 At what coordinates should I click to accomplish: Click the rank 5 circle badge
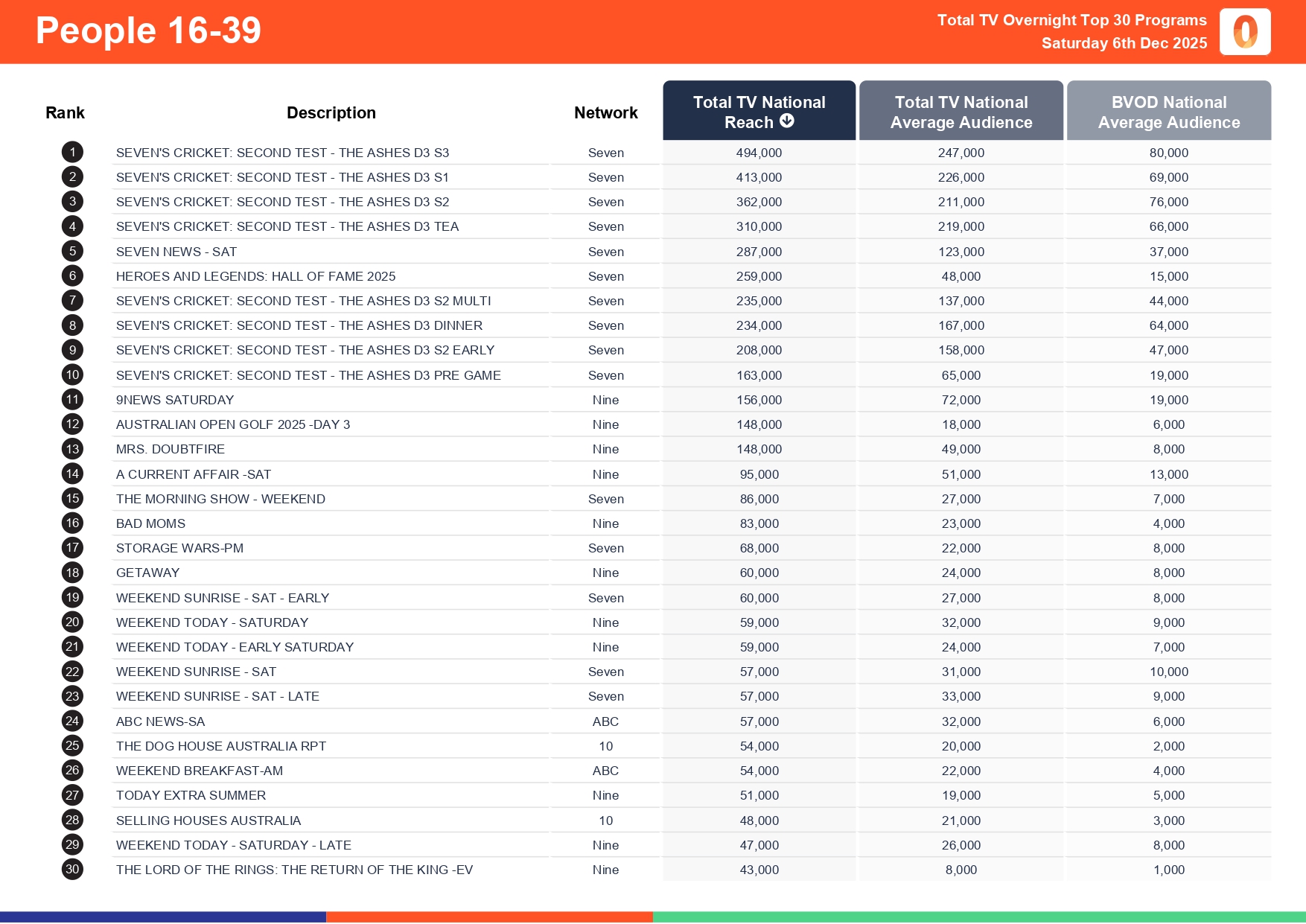click(x=72, y=252)
